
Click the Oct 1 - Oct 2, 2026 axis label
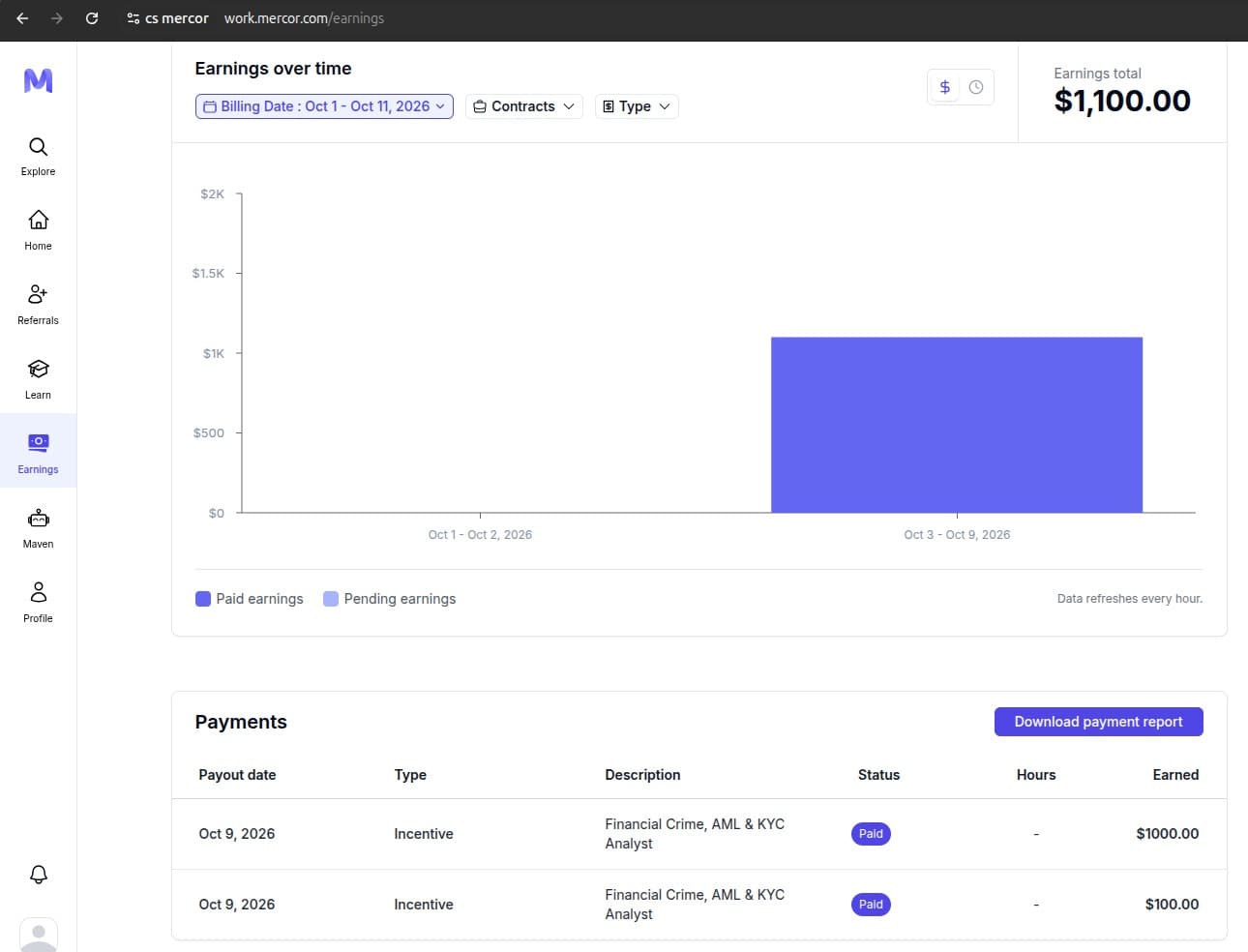pyautogui.click(x=480, y=534)
